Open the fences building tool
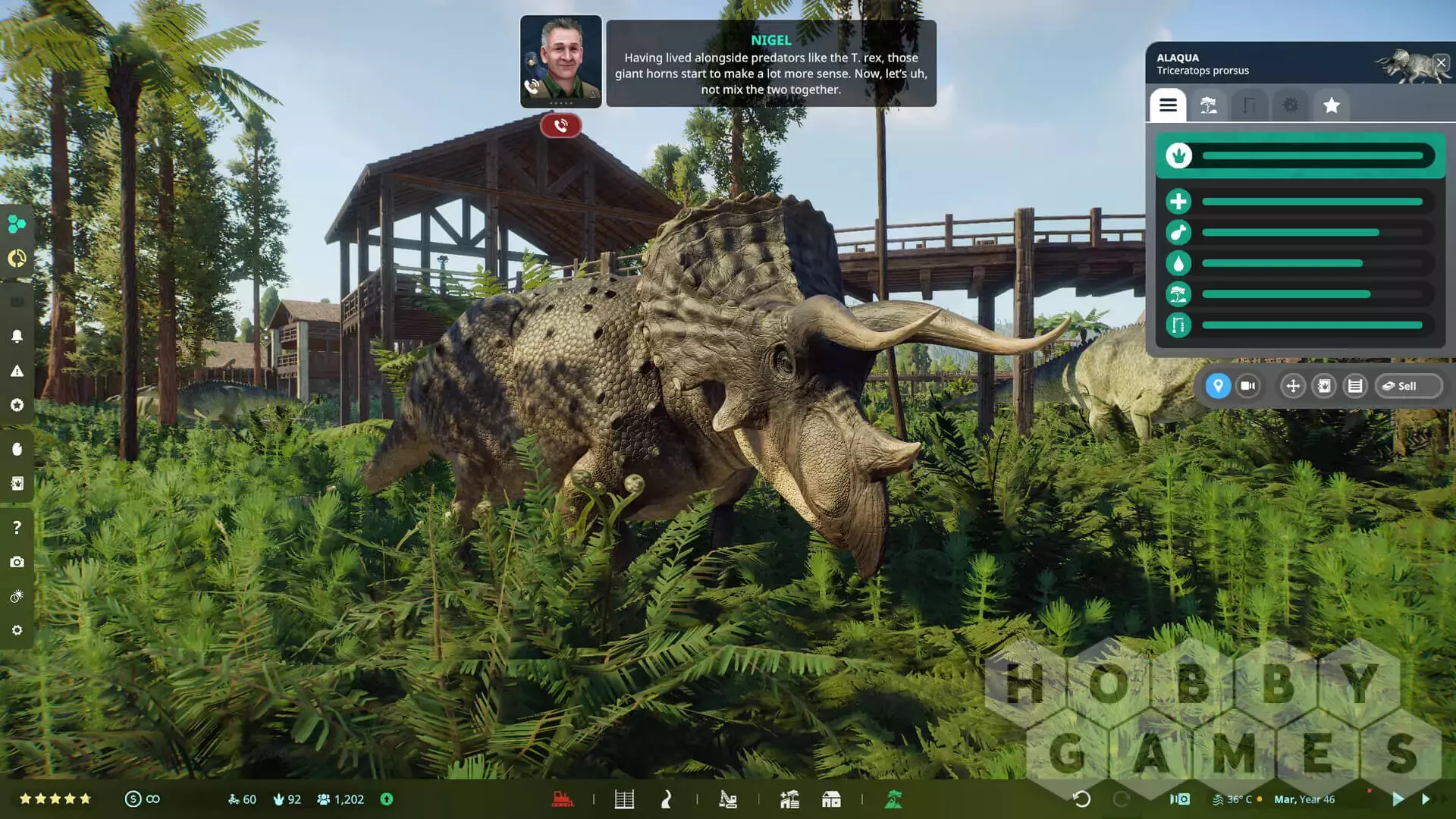The width and height of the screenshot is (1456, 819). [x=624, y=799]
